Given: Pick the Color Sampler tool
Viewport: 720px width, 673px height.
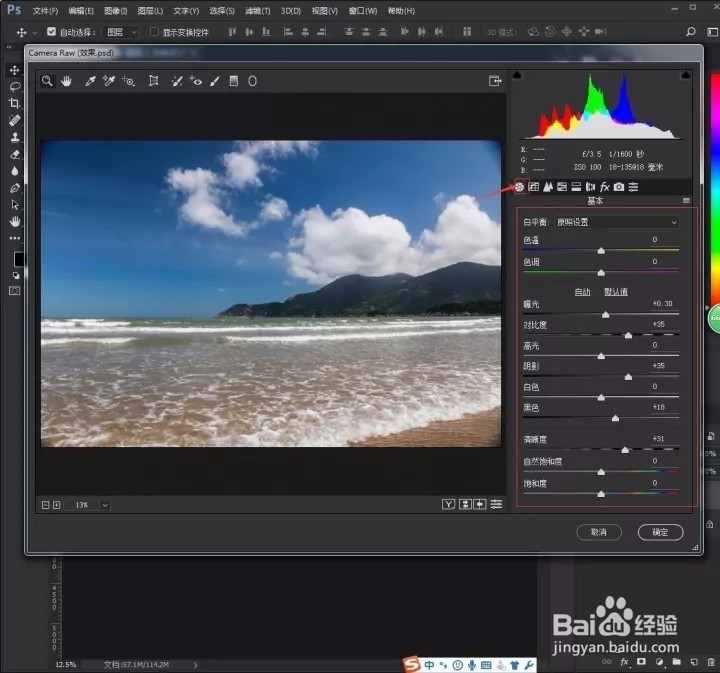Looking at the screenshot, I should click(109, 81).
